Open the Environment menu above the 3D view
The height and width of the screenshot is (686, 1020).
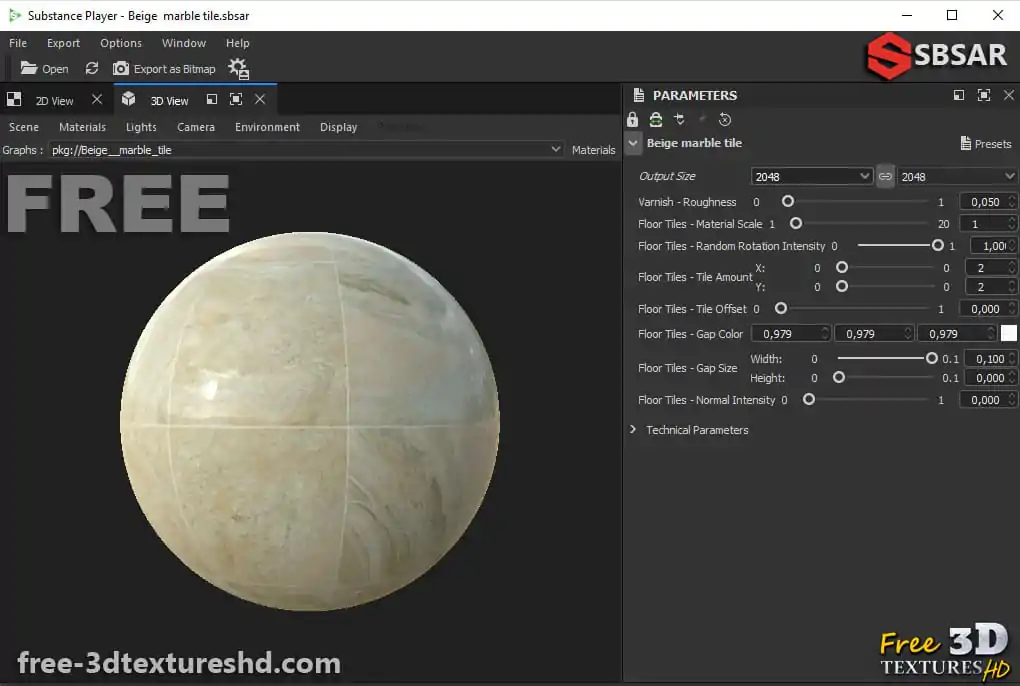pyautogui.click(x=267, y=127)
